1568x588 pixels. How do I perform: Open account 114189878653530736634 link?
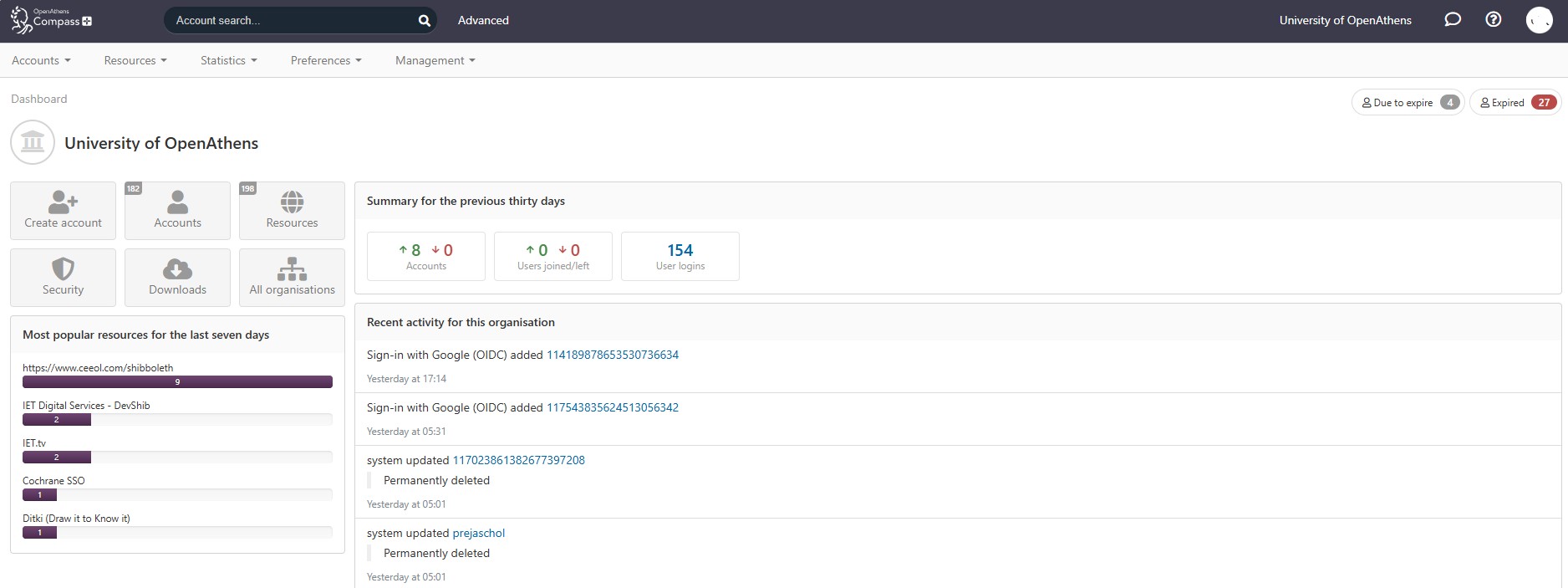click(x=613, y=355)
